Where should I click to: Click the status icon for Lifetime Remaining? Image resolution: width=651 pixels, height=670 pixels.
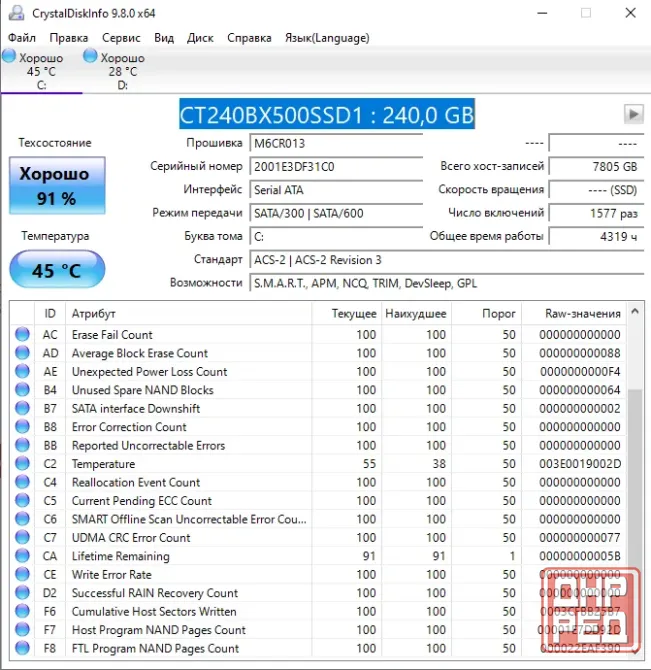pos(22,555)
